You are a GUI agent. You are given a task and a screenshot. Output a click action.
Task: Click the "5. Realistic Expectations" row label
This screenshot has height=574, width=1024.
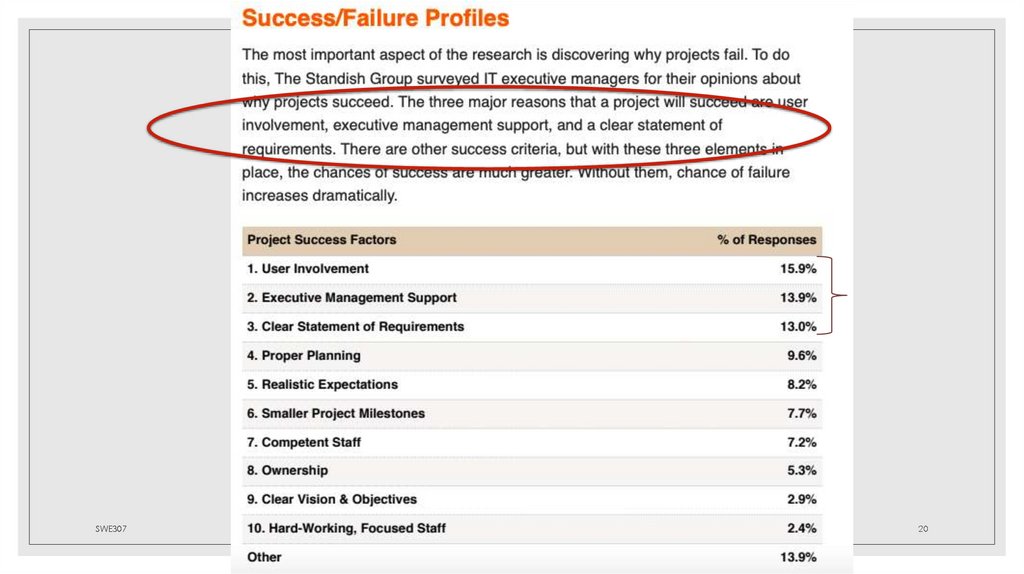pos(322,385)
